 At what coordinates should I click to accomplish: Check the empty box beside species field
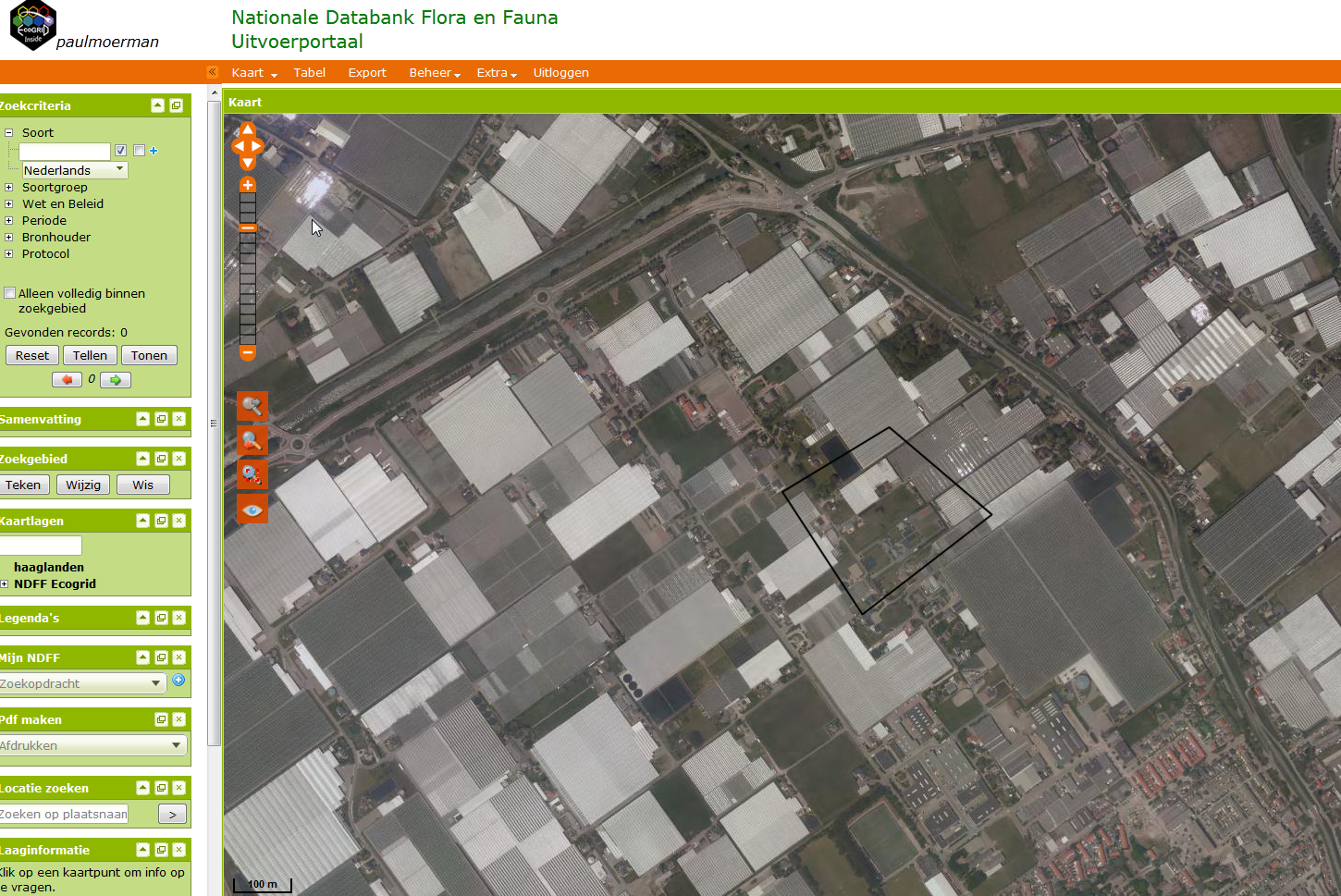click(x=139, y=151)
